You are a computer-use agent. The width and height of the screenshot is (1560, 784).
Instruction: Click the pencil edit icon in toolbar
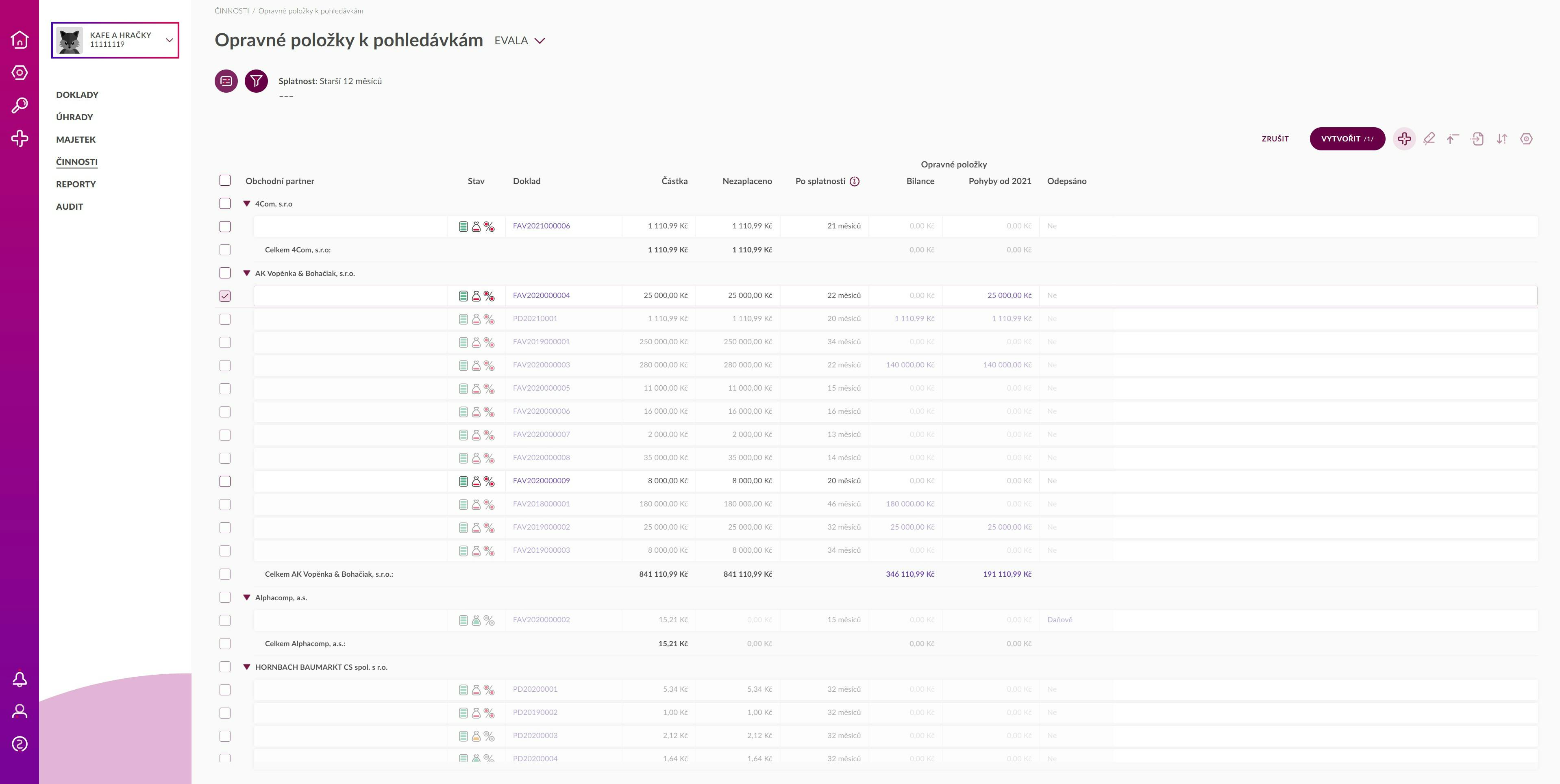1429,139
